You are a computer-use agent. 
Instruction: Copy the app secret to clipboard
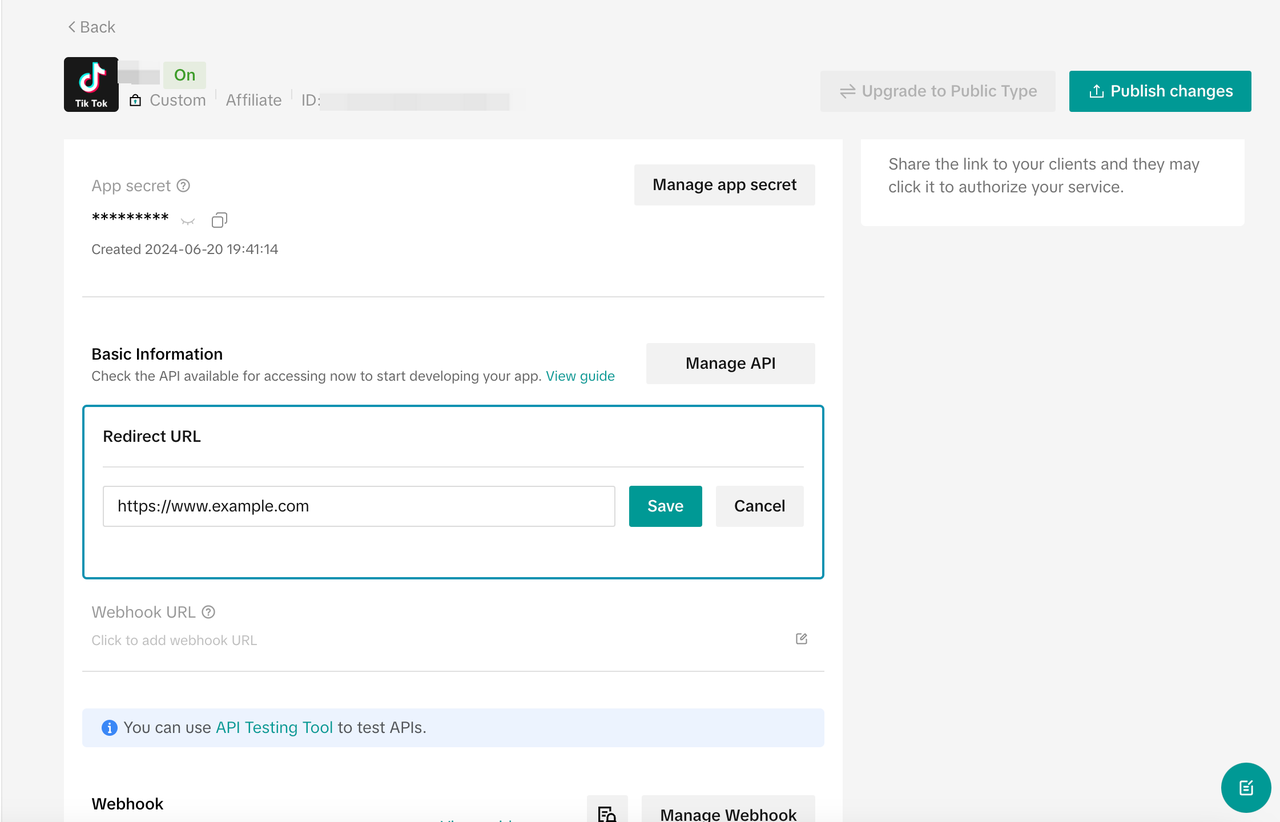219,219
